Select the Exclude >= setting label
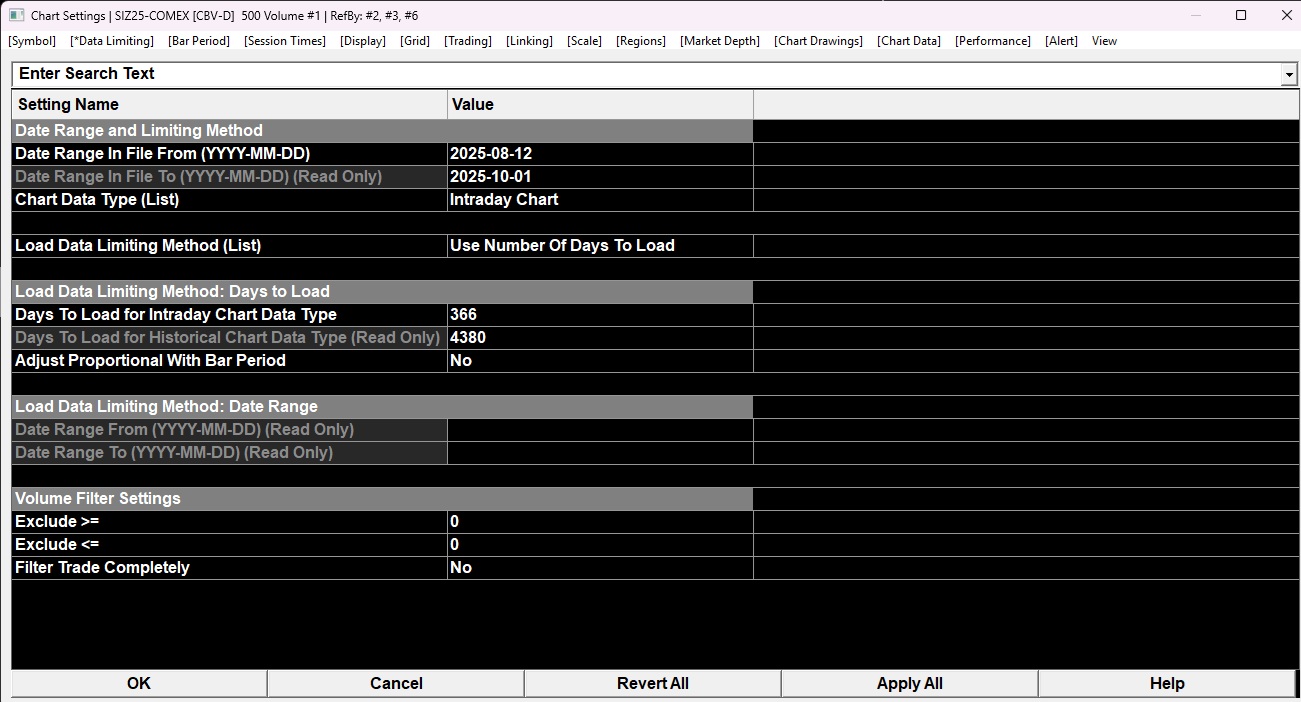This screenshot has height=702, width=1301. [229, 522]
